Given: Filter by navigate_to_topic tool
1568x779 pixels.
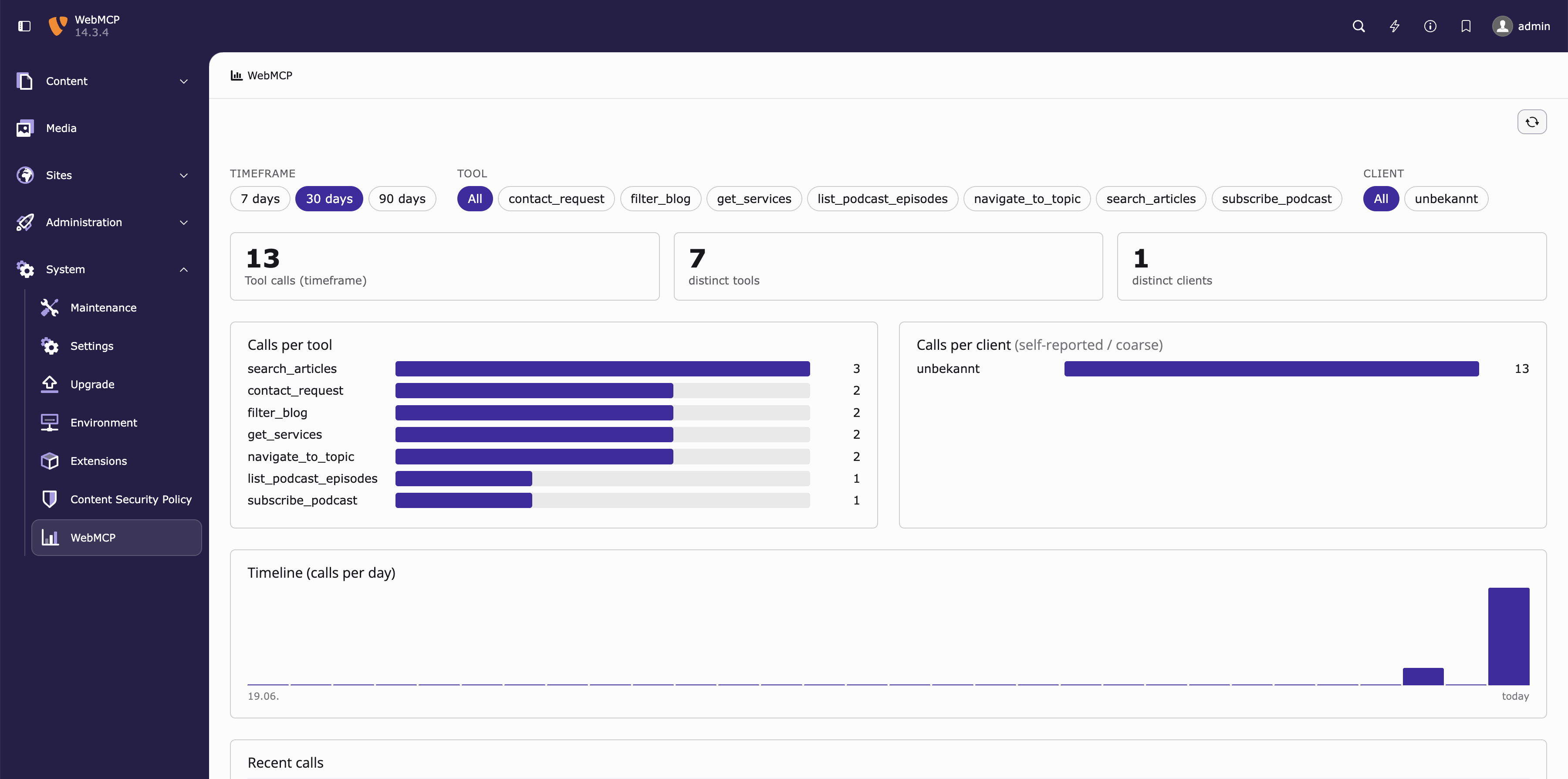Looking at the screenshot, I should (1027, 199).
